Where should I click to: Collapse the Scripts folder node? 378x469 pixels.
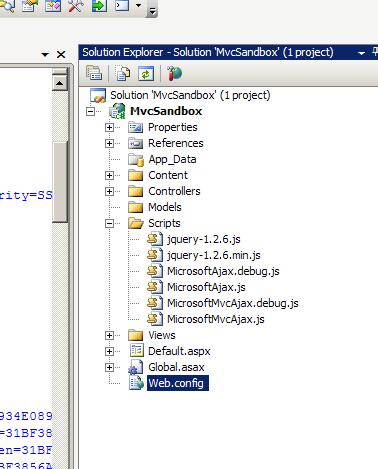[x=109, y=223]
